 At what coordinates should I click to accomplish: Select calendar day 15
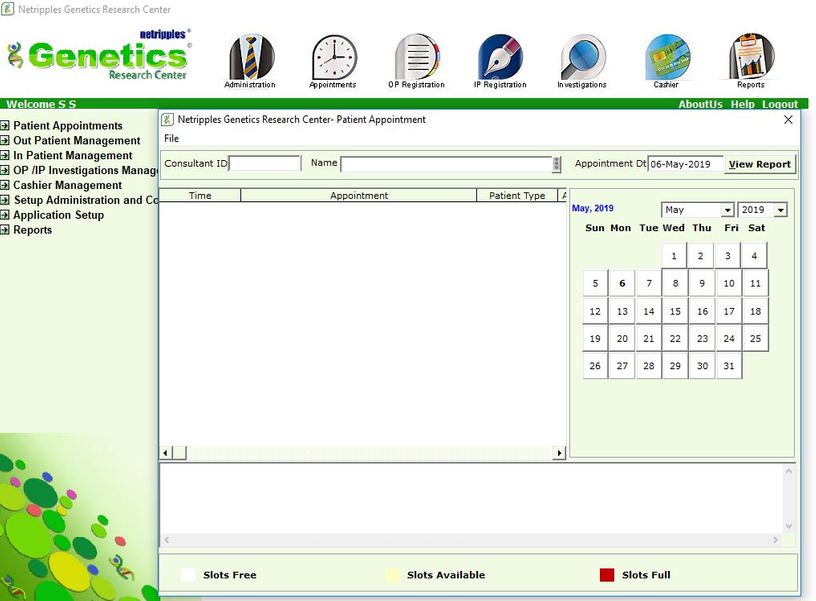[675, 311]
